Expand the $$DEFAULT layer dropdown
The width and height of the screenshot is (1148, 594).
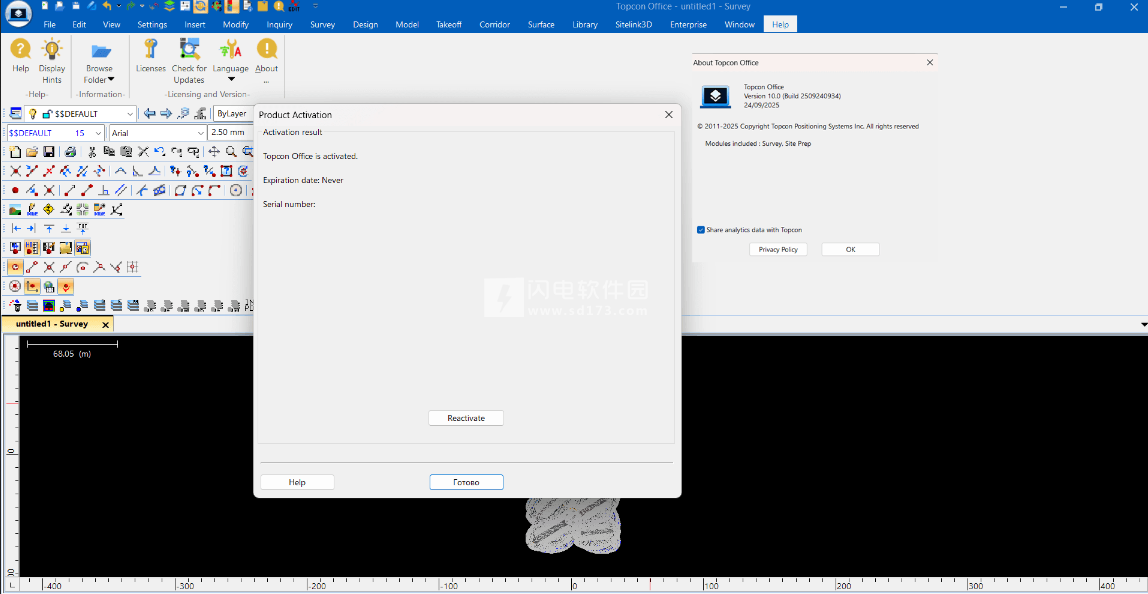130,114
